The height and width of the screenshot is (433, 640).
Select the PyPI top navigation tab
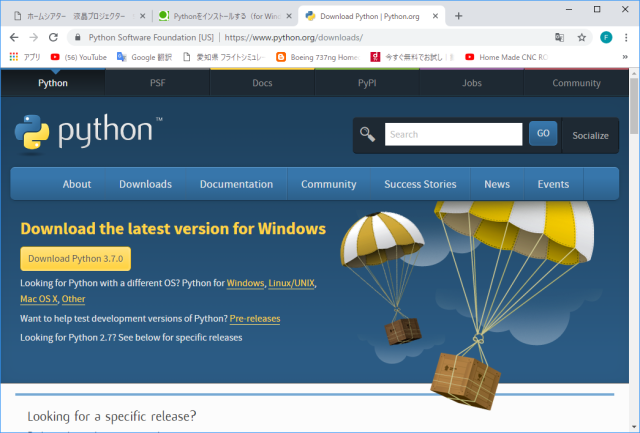tap(367, 83)
